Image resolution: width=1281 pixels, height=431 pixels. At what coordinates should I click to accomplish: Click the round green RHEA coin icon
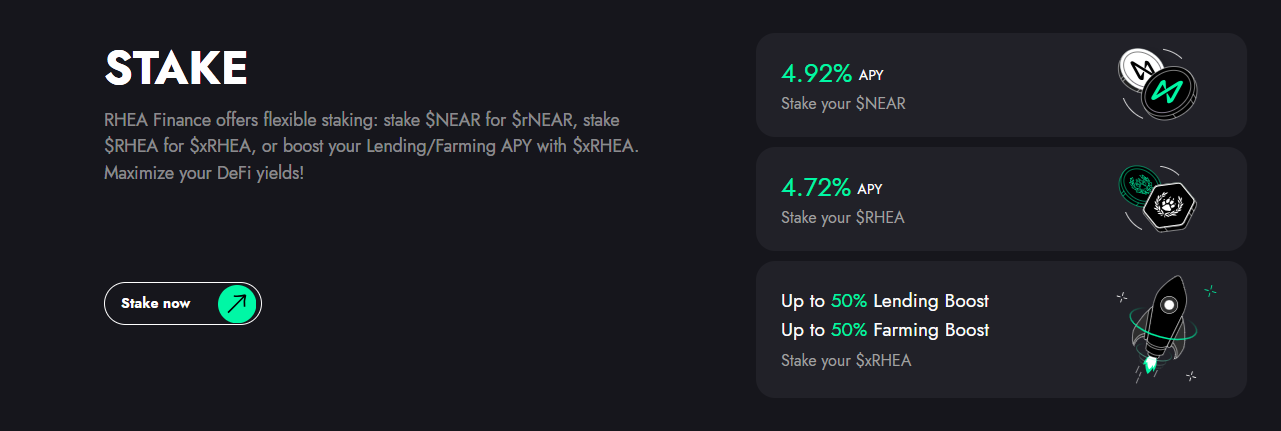coord(1138,184)
